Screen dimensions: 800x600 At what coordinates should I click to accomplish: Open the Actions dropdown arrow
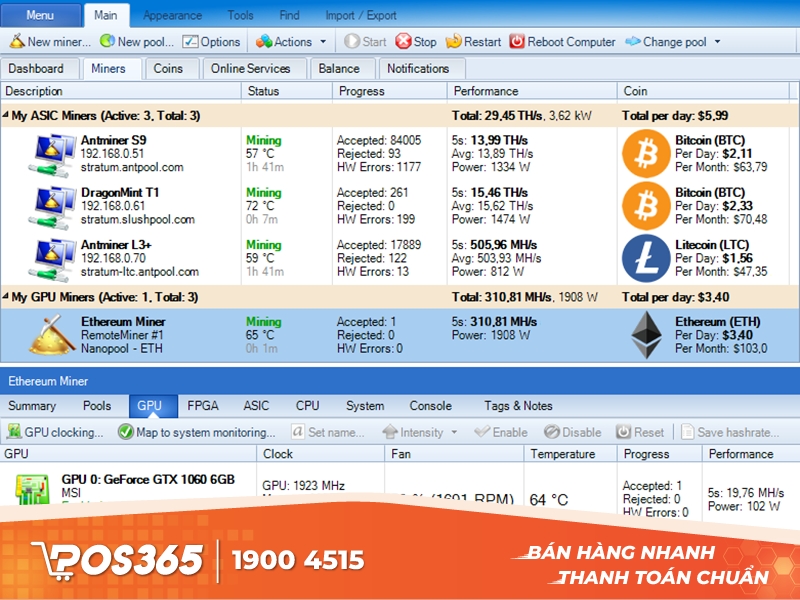(x=323, y=42)
